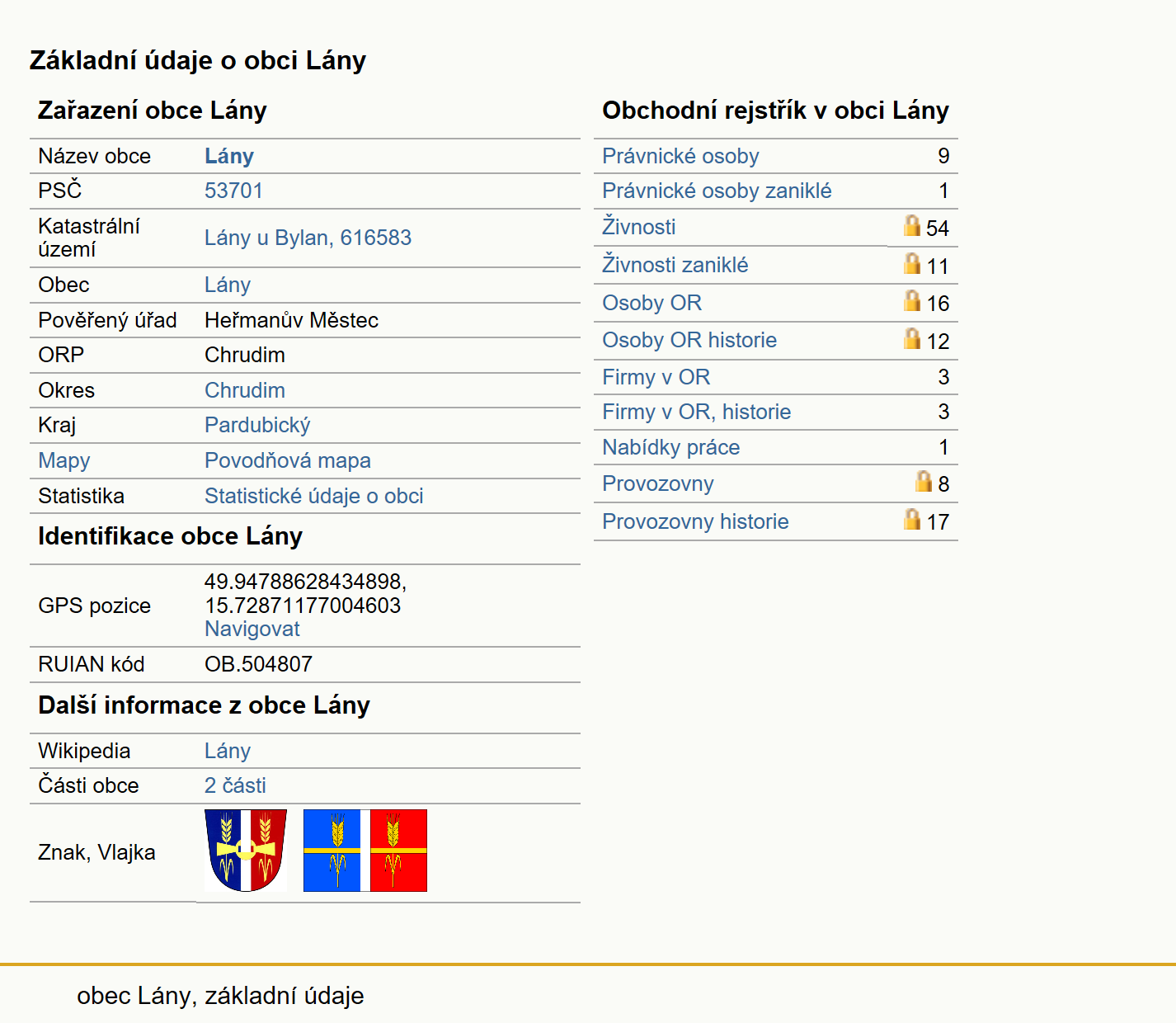The image size is (1176, 1023).
Task: Open the Provozovny link
Action: tap(658, 483)
